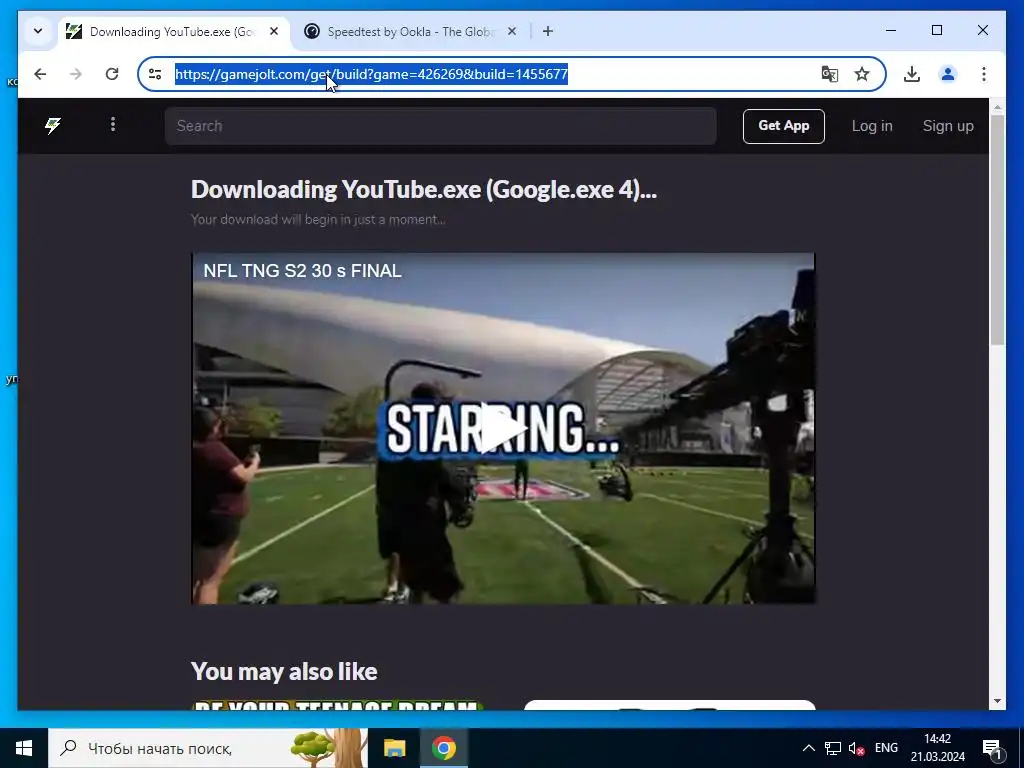This screenshot has height=768, width=1024.
Task: Go to Game Jolt home via lightning logo
Action: pos(53,125)
